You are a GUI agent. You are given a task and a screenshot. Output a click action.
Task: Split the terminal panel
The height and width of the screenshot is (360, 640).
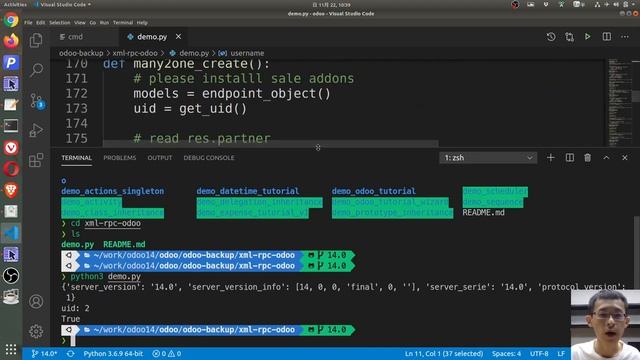pyautogui.click(x=569, y=158)
